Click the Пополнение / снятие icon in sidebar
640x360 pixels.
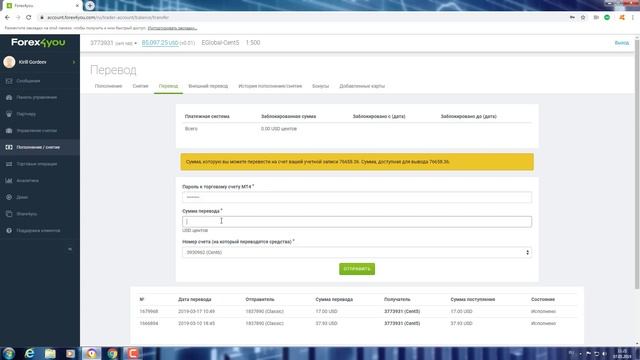[x=9, y=147]
